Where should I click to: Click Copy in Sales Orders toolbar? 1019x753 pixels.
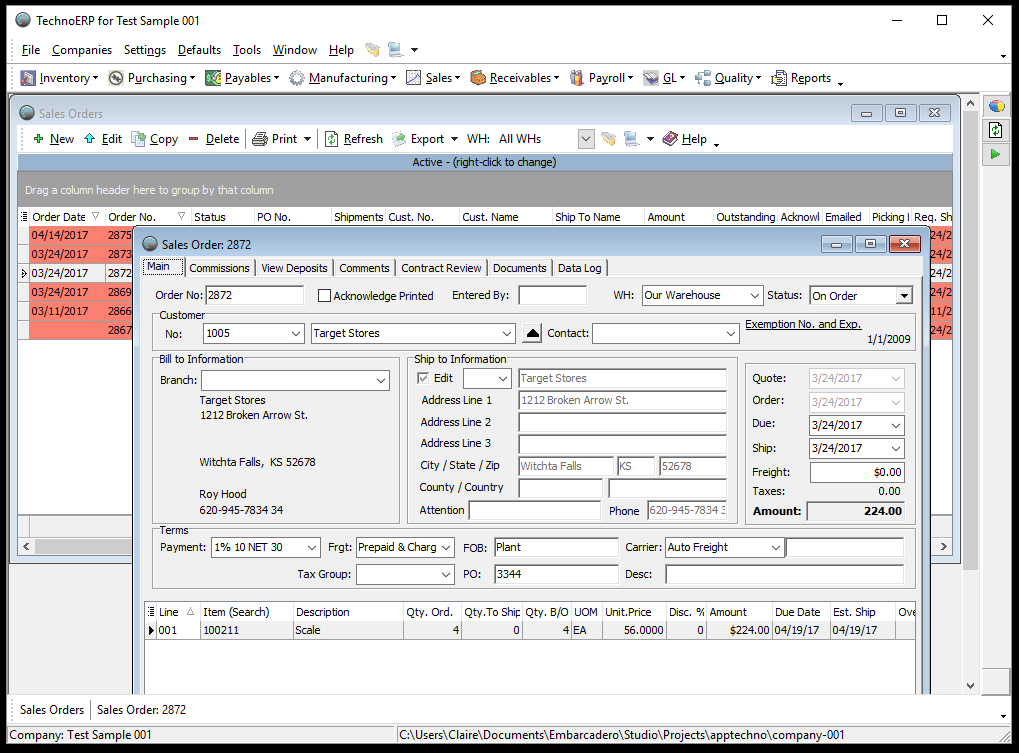point(155,139)
